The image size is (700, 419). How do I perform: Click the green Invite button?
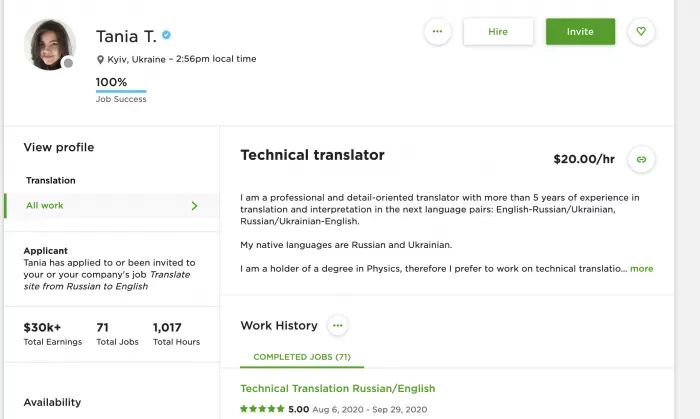[x=580, y=32]
